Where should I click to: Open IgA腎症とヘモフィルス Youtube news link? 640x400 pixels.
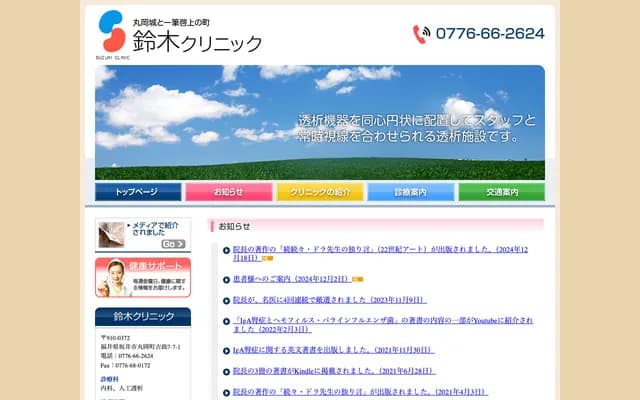click(x=383, y=325)
